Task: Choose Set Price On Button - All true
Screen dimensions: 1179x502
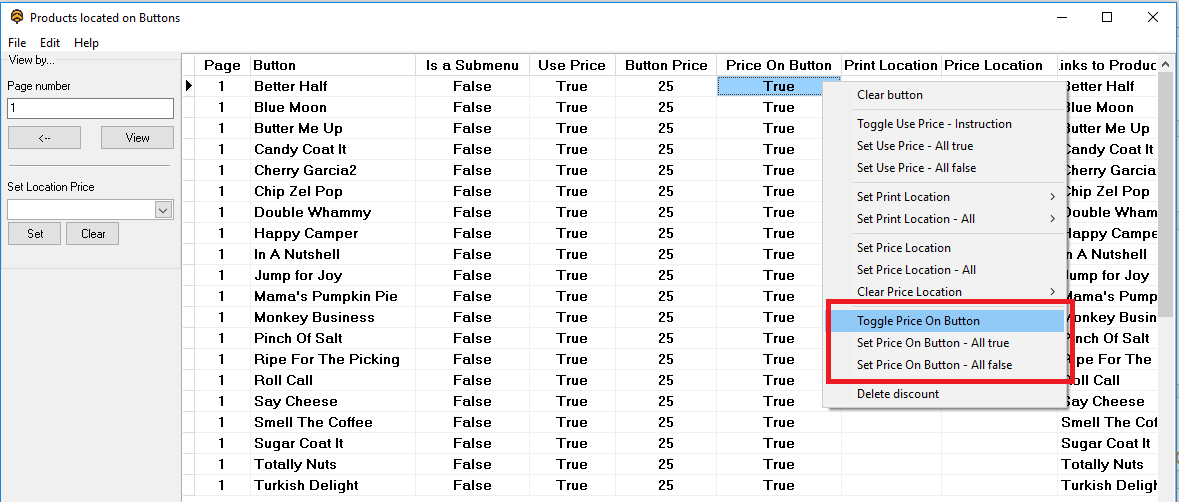Action: 933,343
